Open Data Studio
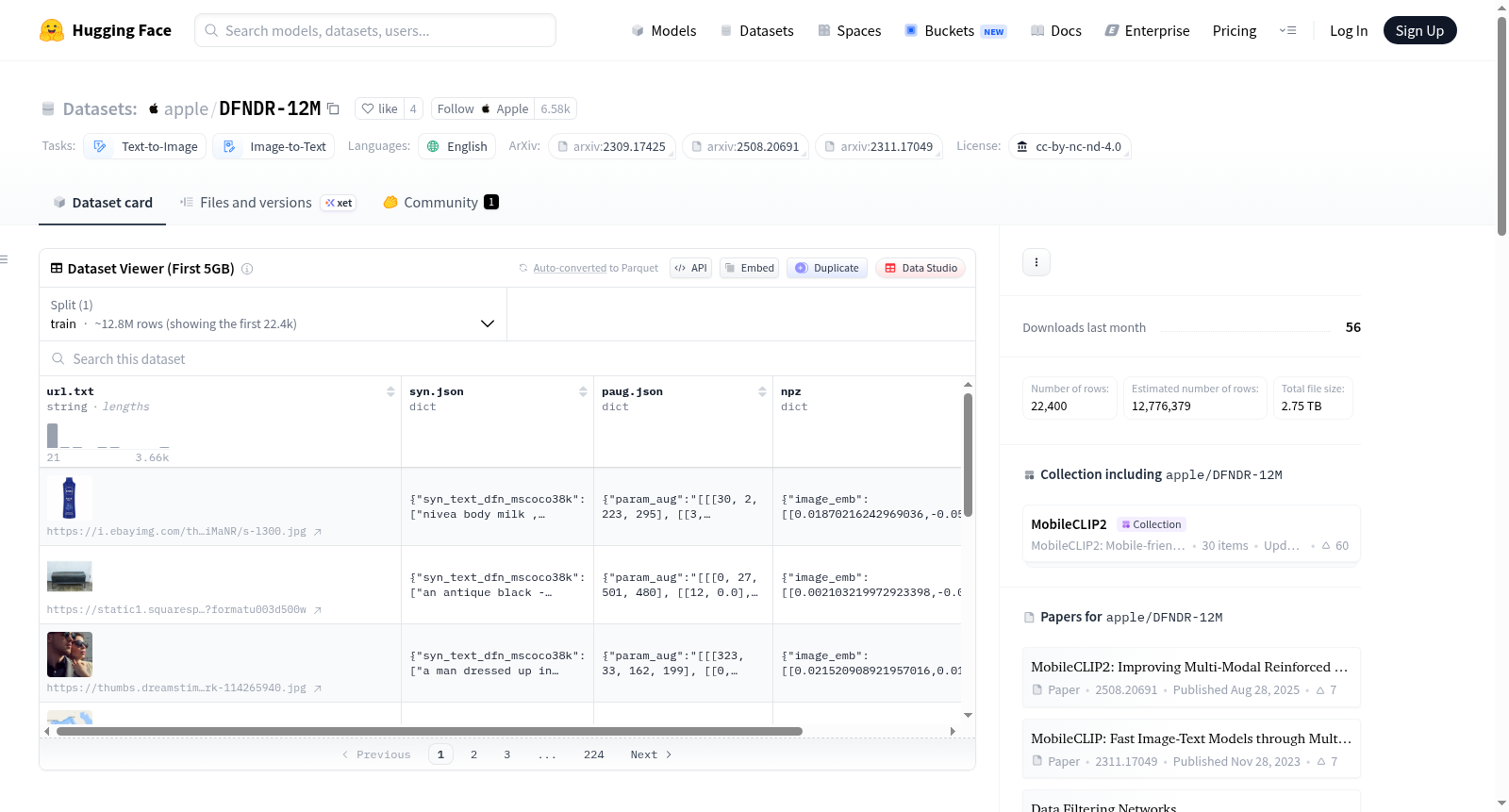Viewport: 1509px width, 812px height. (920, 268)
